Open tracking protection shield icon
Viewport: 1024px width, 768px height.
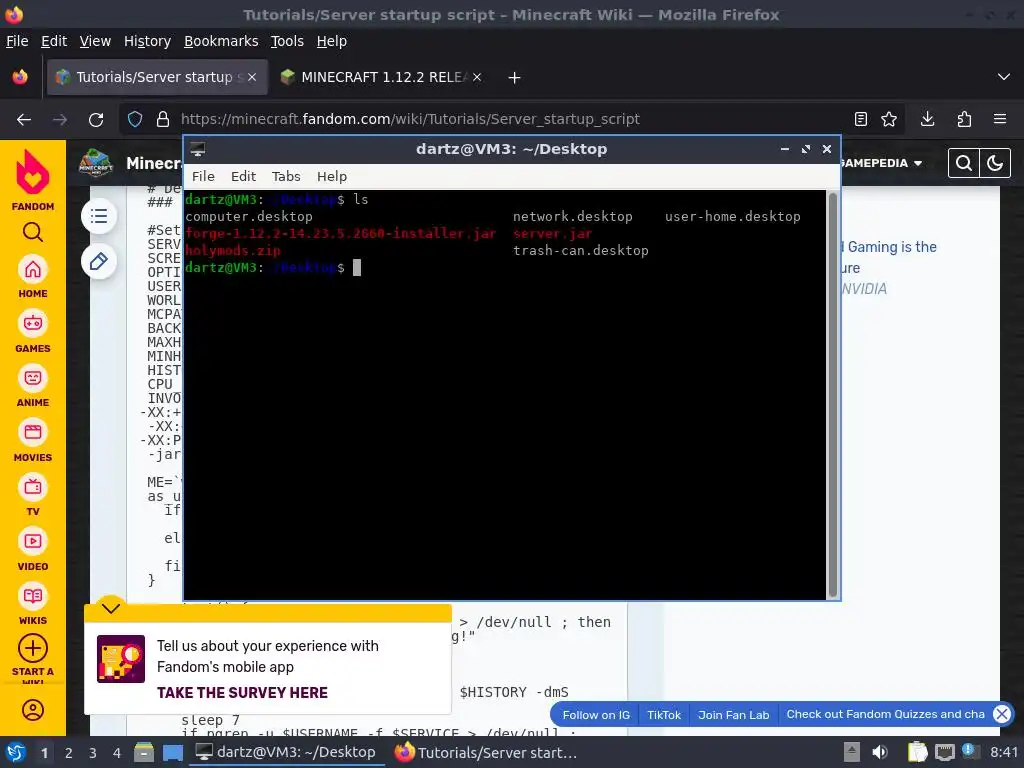135,120
